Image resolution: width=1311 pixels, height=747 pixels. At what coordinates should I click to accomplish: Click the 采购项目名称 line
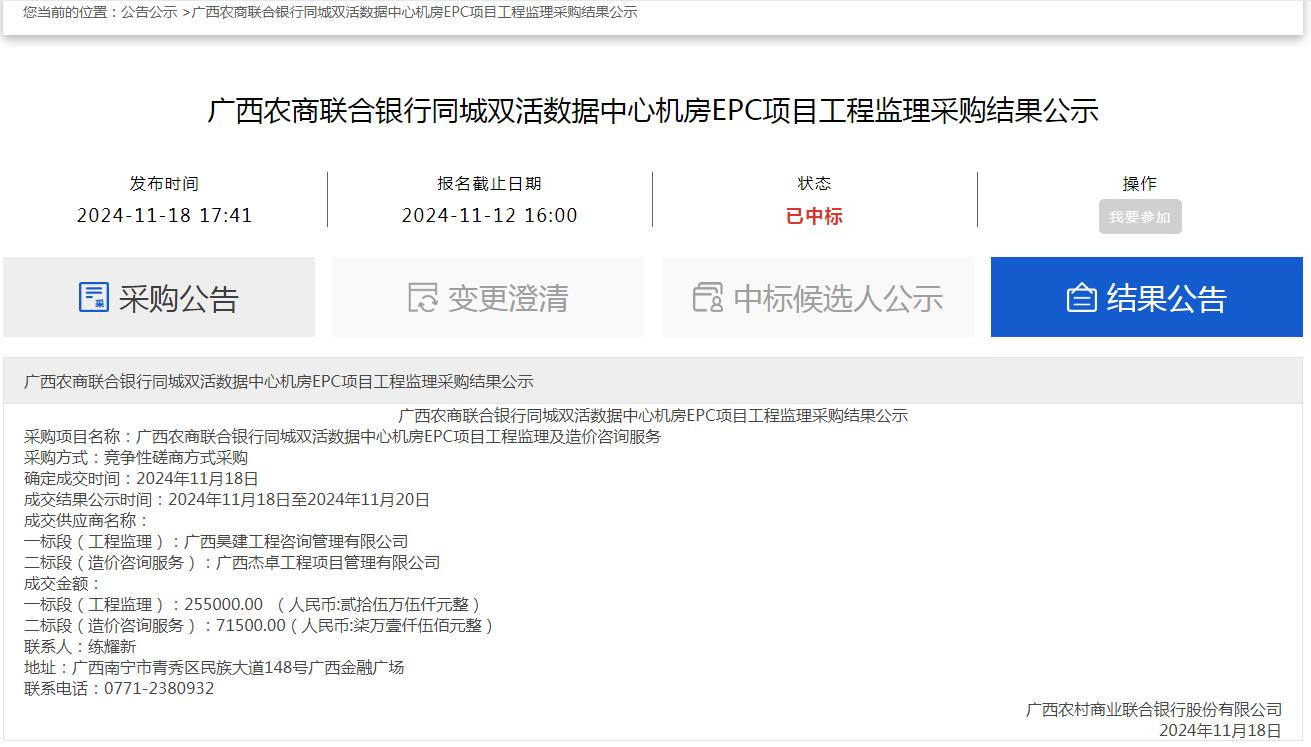(x=343, y=436)
